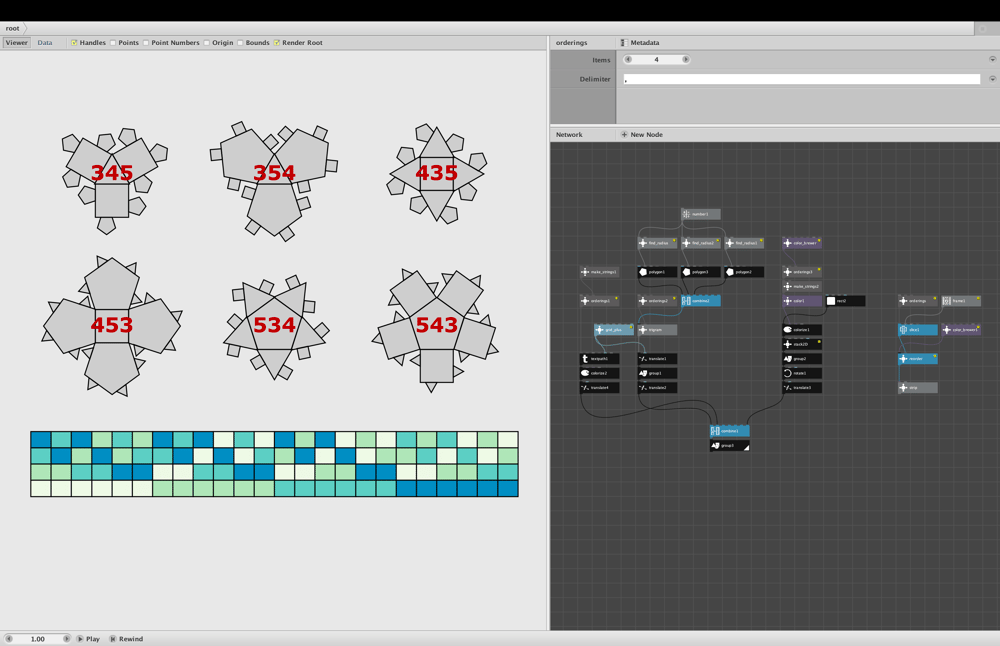This screenshot has width=1000, height=646.
Task: Select the group1 node
Action: click(657, 373)
